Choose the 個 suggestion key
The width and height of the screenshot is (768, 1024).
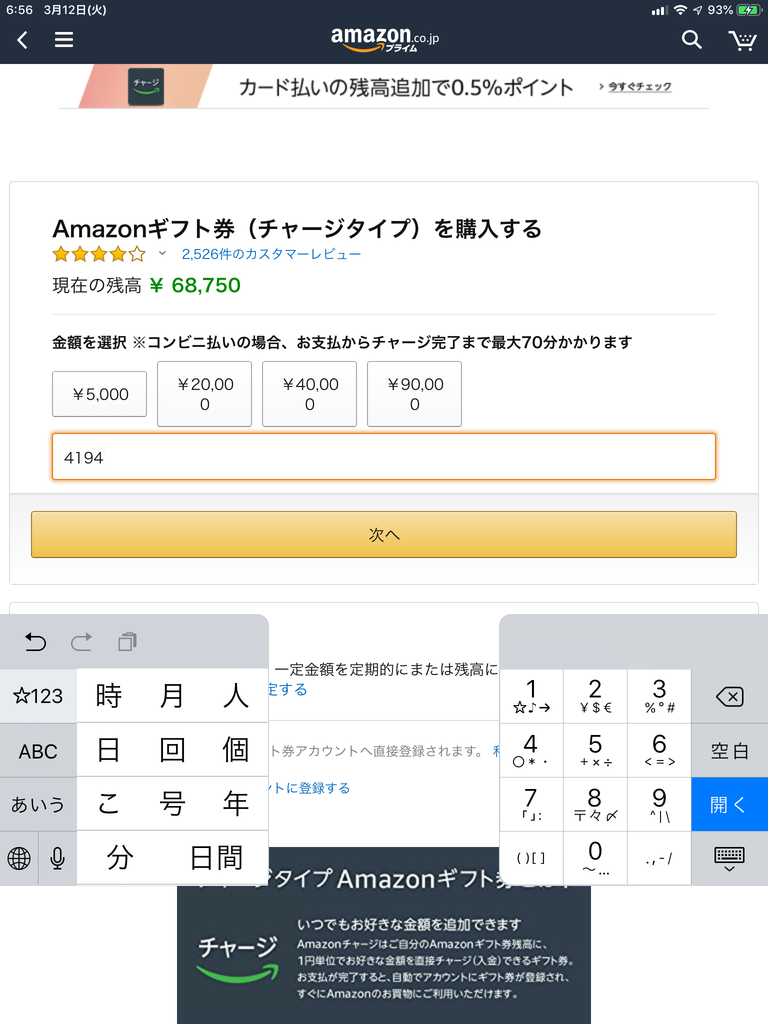(236, 750)
